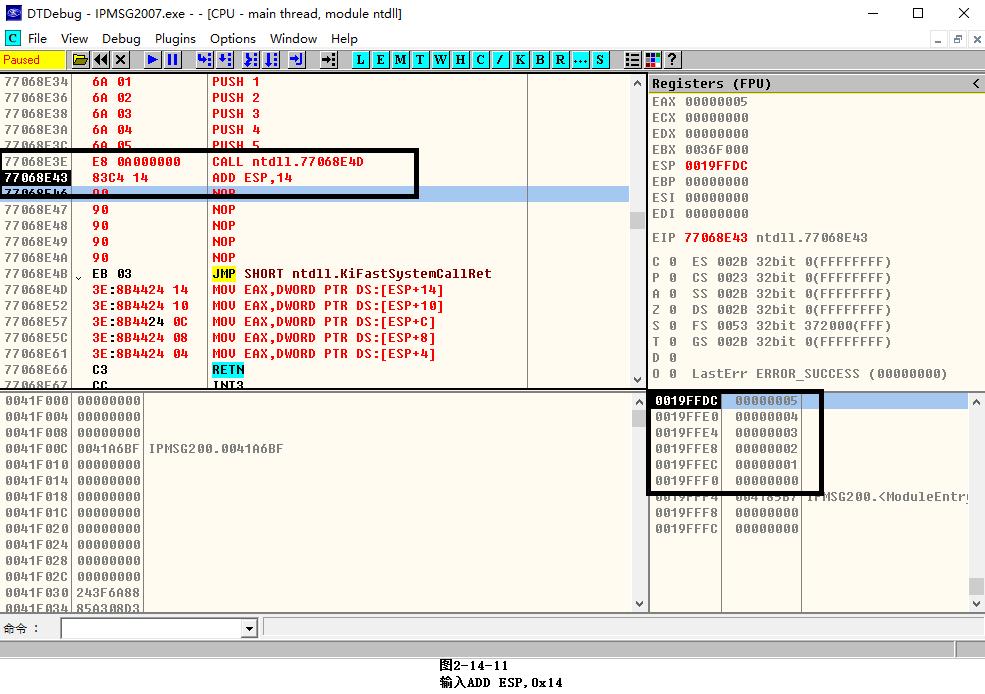Click the Pause execution toolbar icon
Image resolution: width=985 pixels, height=694 pixels.
[173, 60]
